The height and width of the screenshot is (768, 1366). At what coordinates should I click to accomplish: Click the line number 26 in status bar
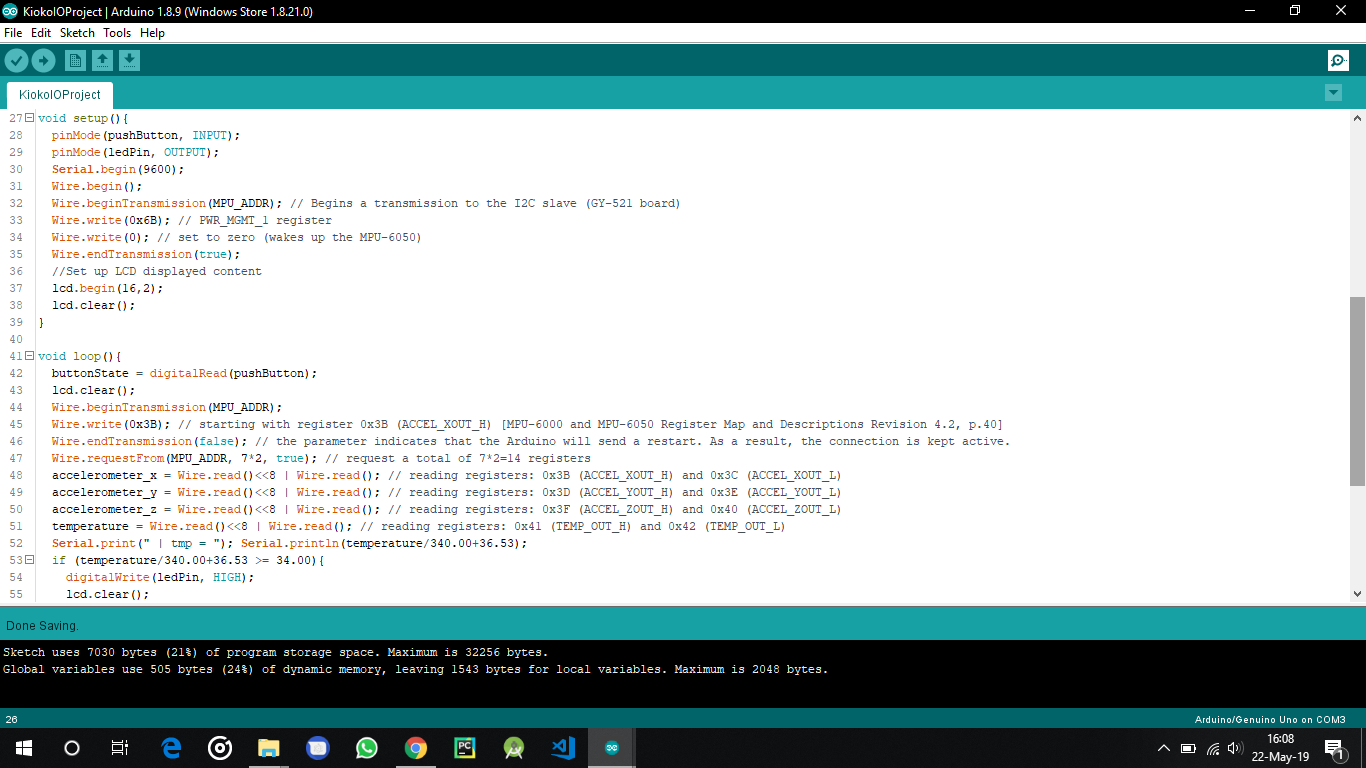11,720
